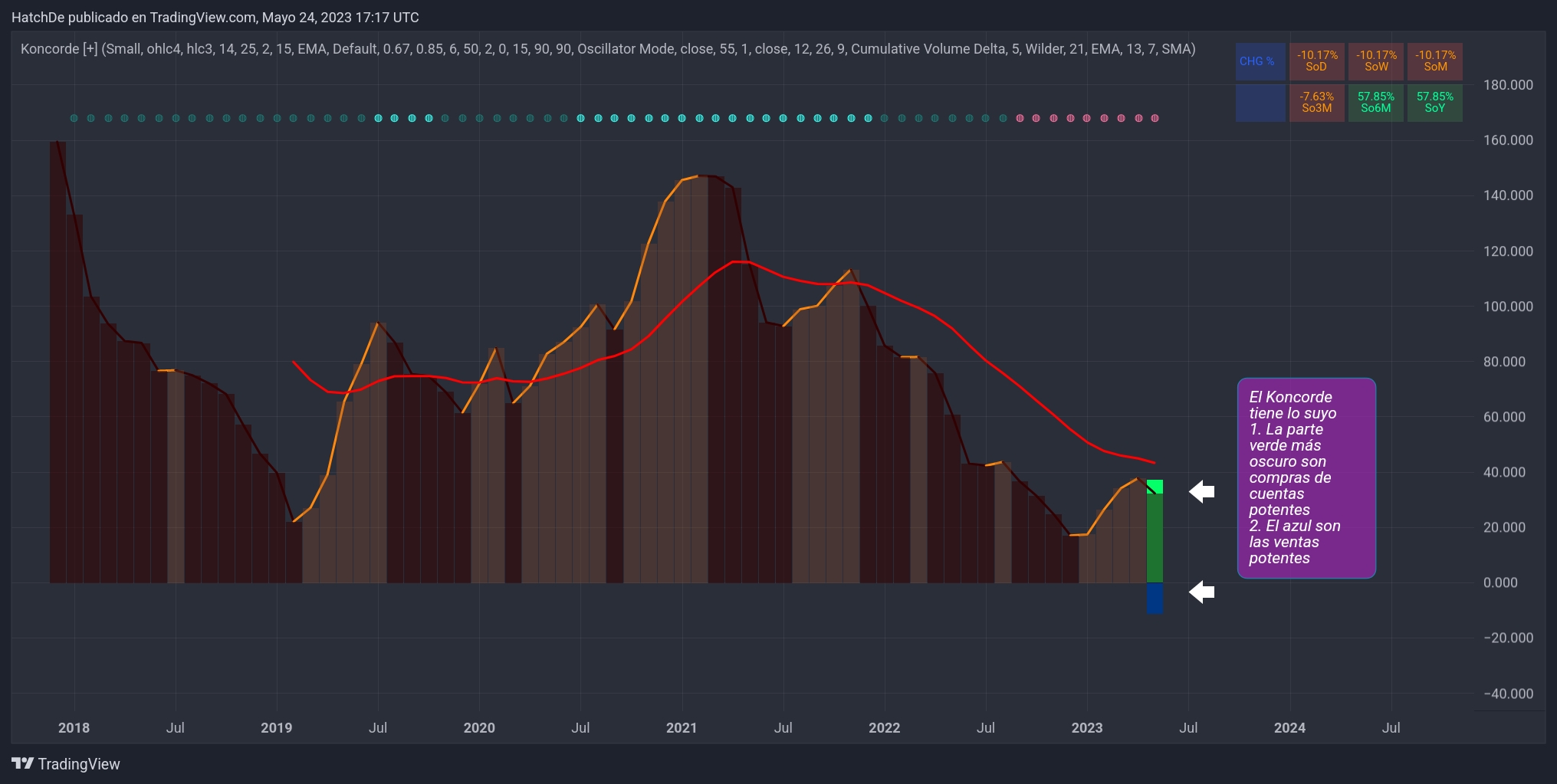Click the 80.000 price axis label

[x=1504, y=362]
